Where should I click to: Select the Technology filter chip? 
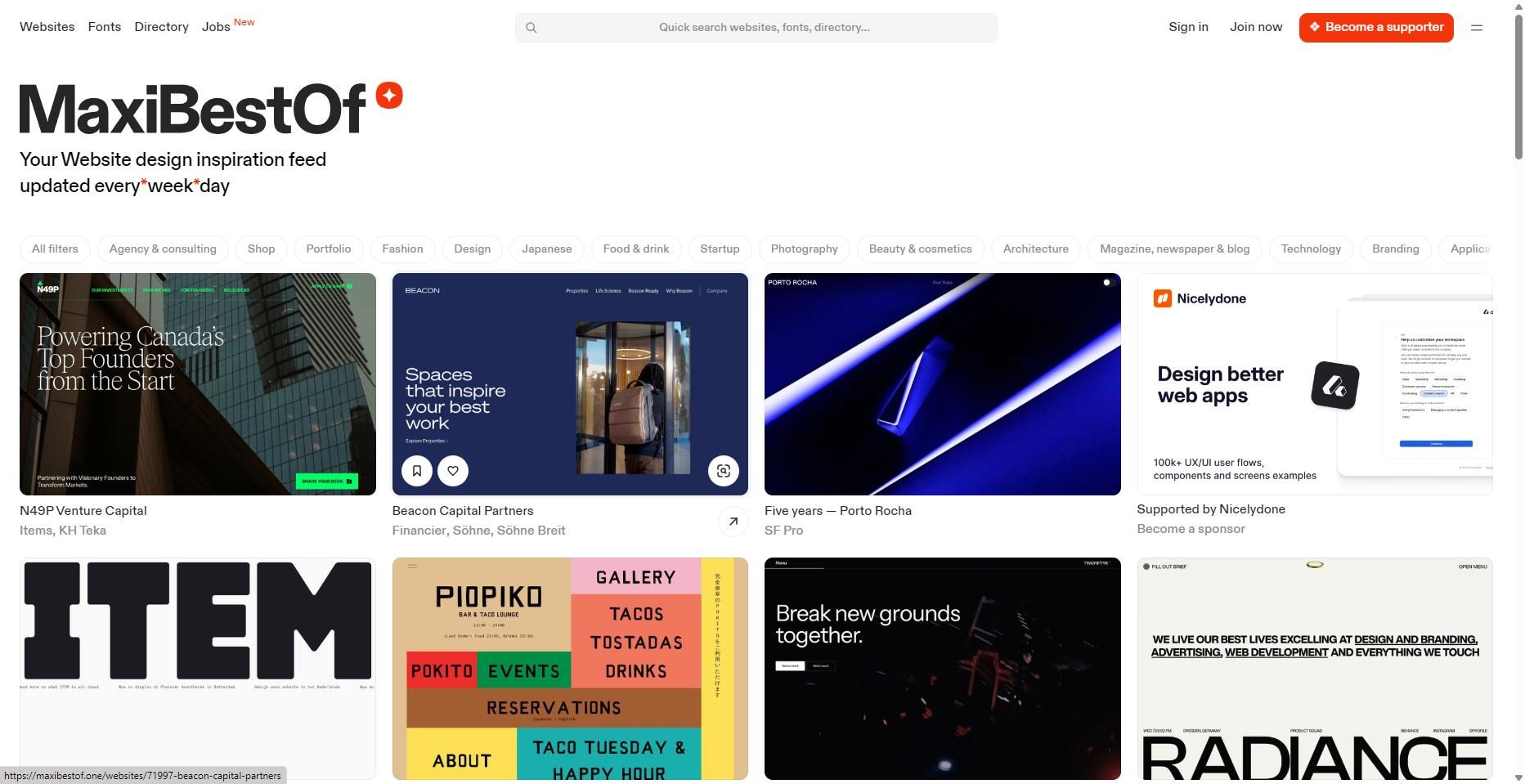(1311, 249)
